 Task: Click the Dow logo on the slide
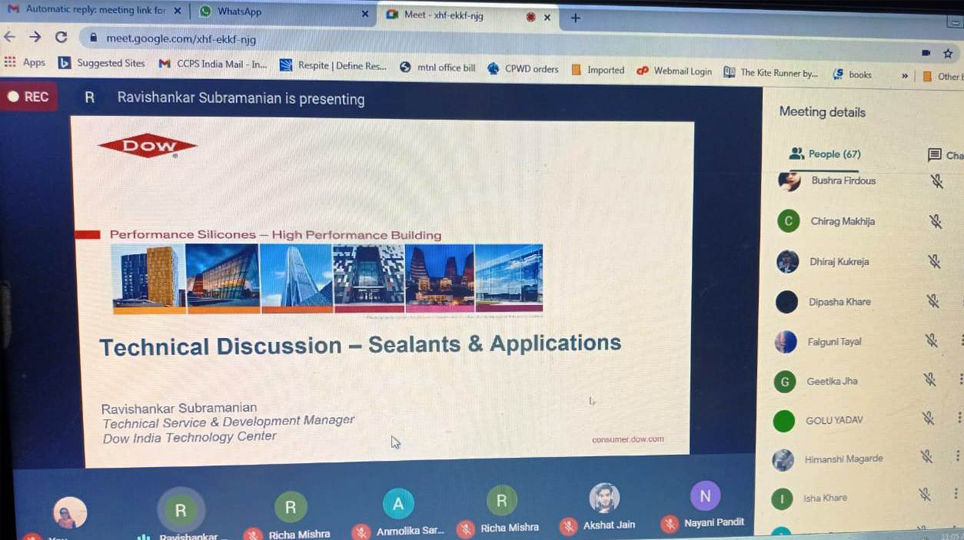148,146
